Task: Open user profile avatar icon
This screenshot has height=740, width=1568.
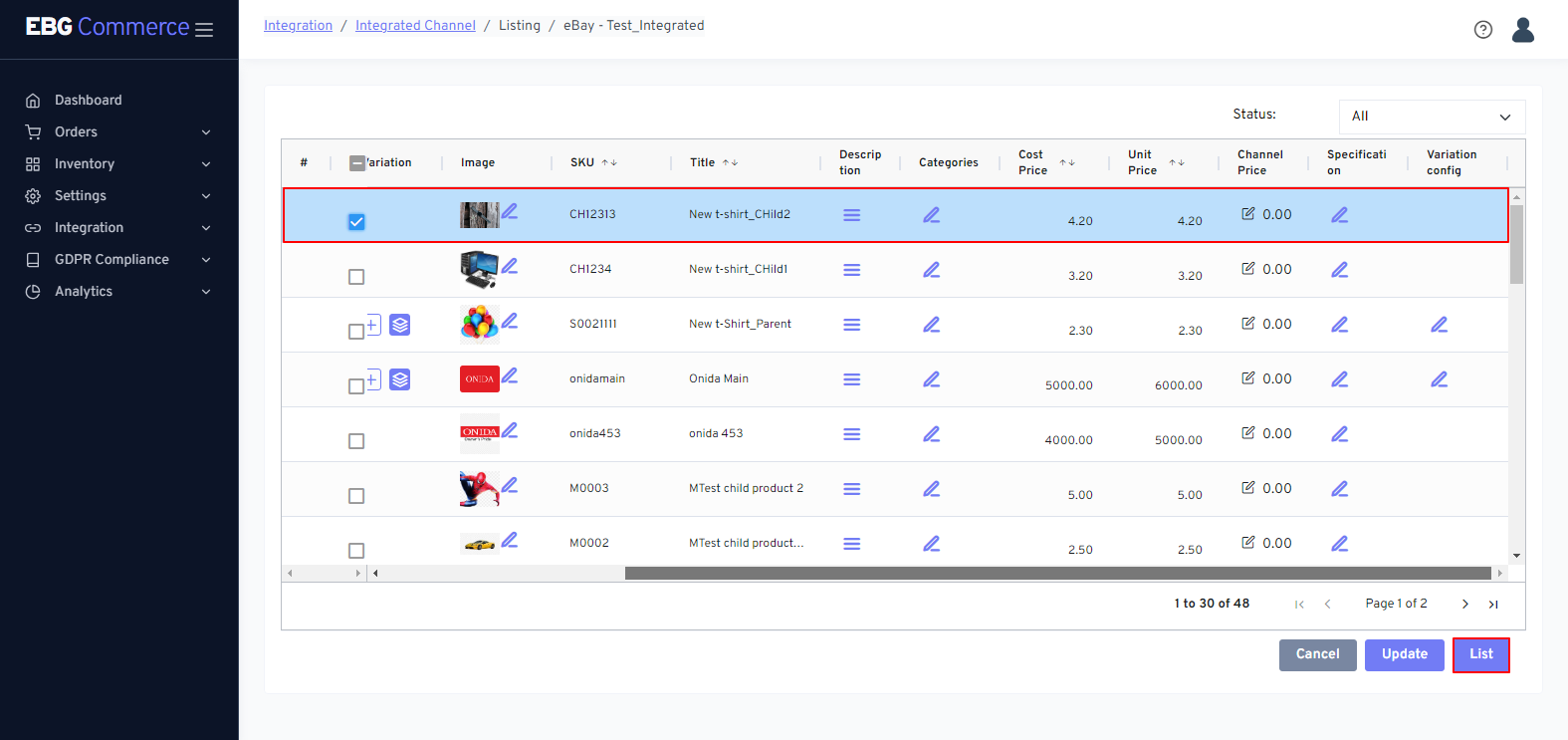Action: click(1522, 30)
